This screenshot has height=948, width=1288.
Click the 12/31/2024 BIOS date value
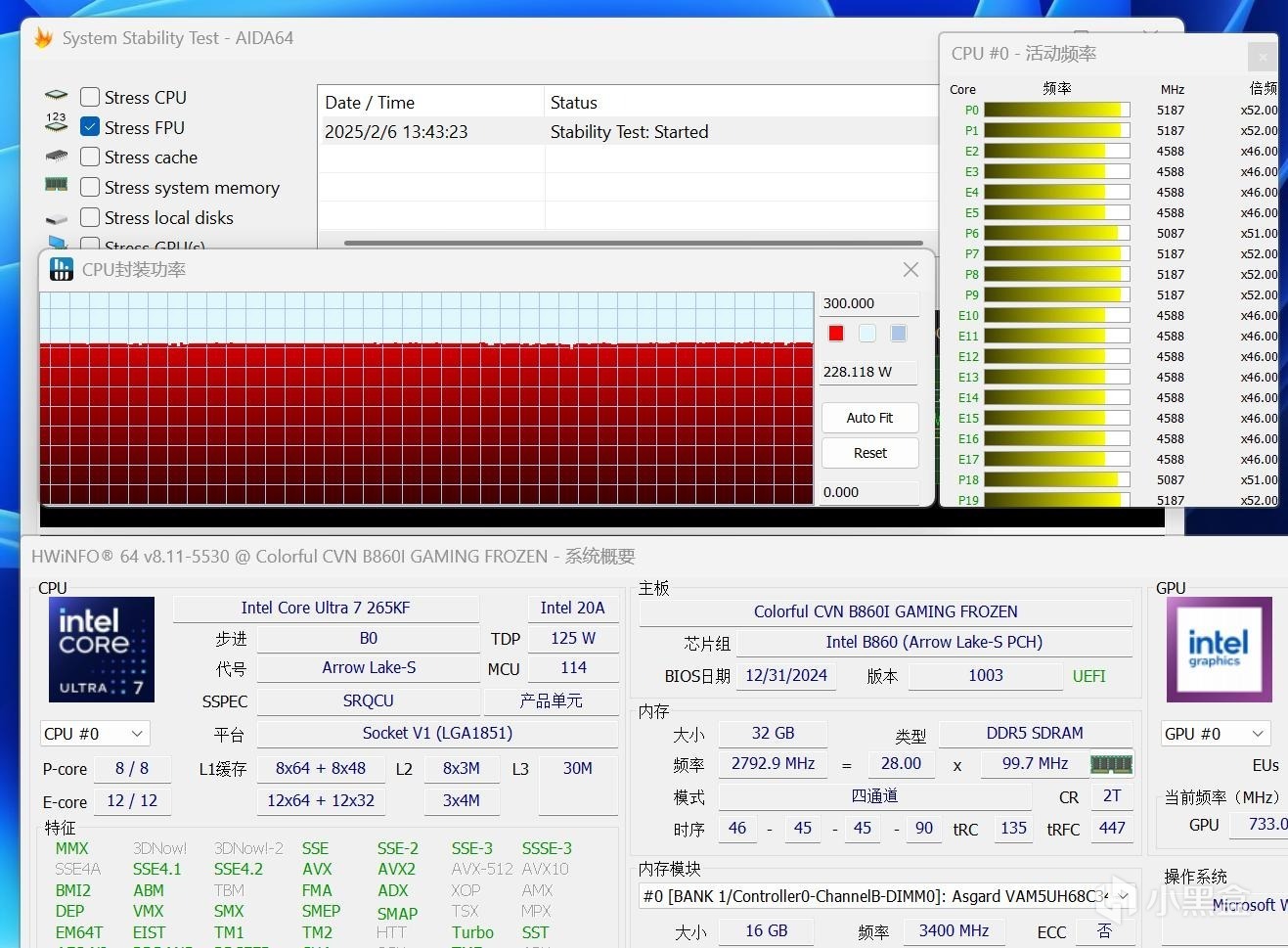(785, 675)
